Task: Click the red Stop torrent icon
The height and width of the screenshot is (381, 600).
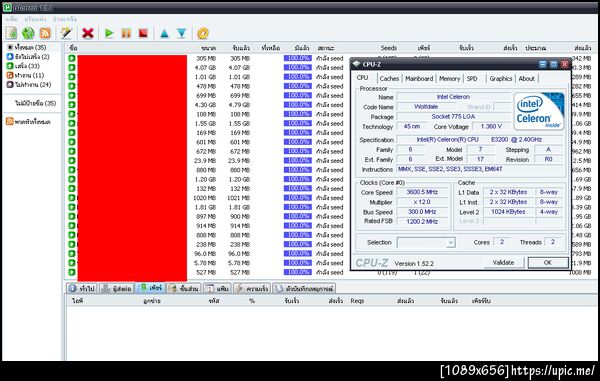Action: pyautogui.click(x=143, y=33)
